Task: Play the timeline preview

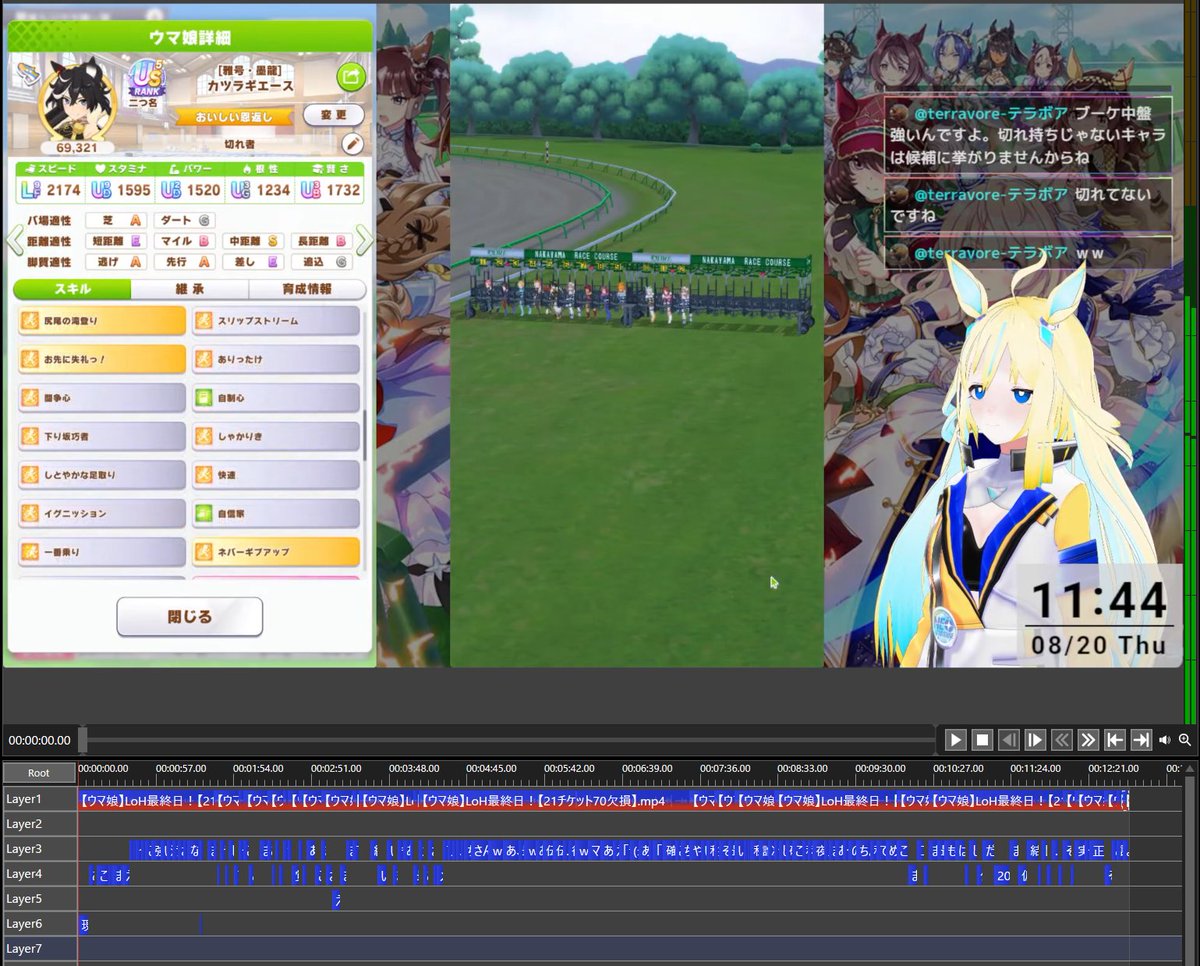Action: coord(956,740)
